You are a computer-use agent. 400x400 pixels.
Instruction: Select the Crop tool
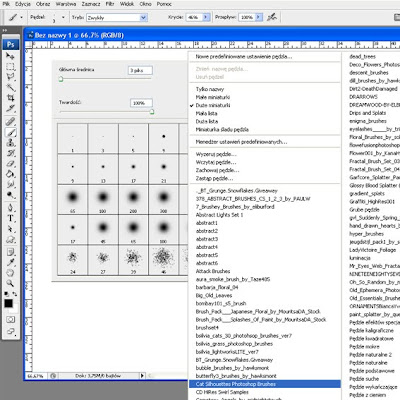[x=10, y=98]
